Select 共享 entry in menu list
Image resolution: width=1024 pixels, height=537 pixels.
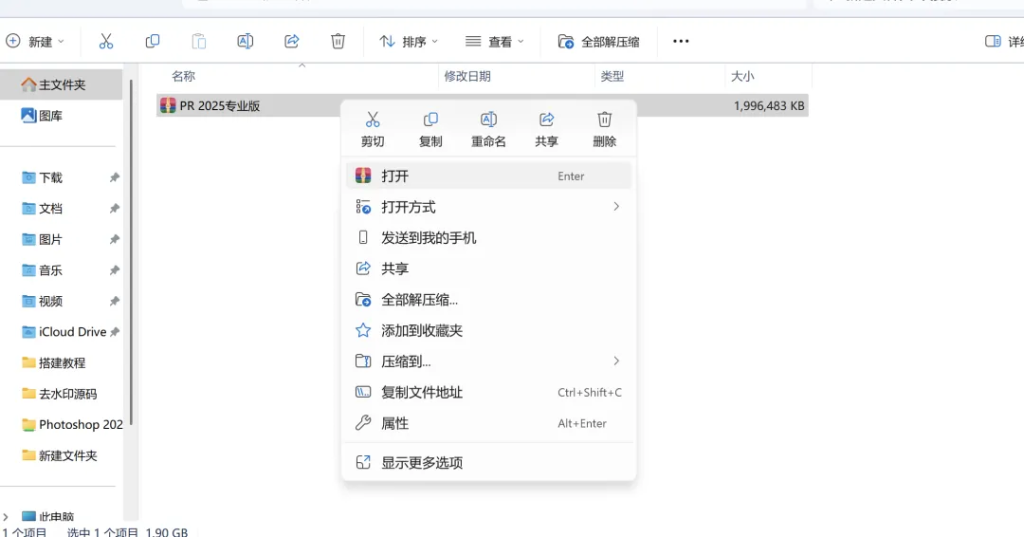488,268
